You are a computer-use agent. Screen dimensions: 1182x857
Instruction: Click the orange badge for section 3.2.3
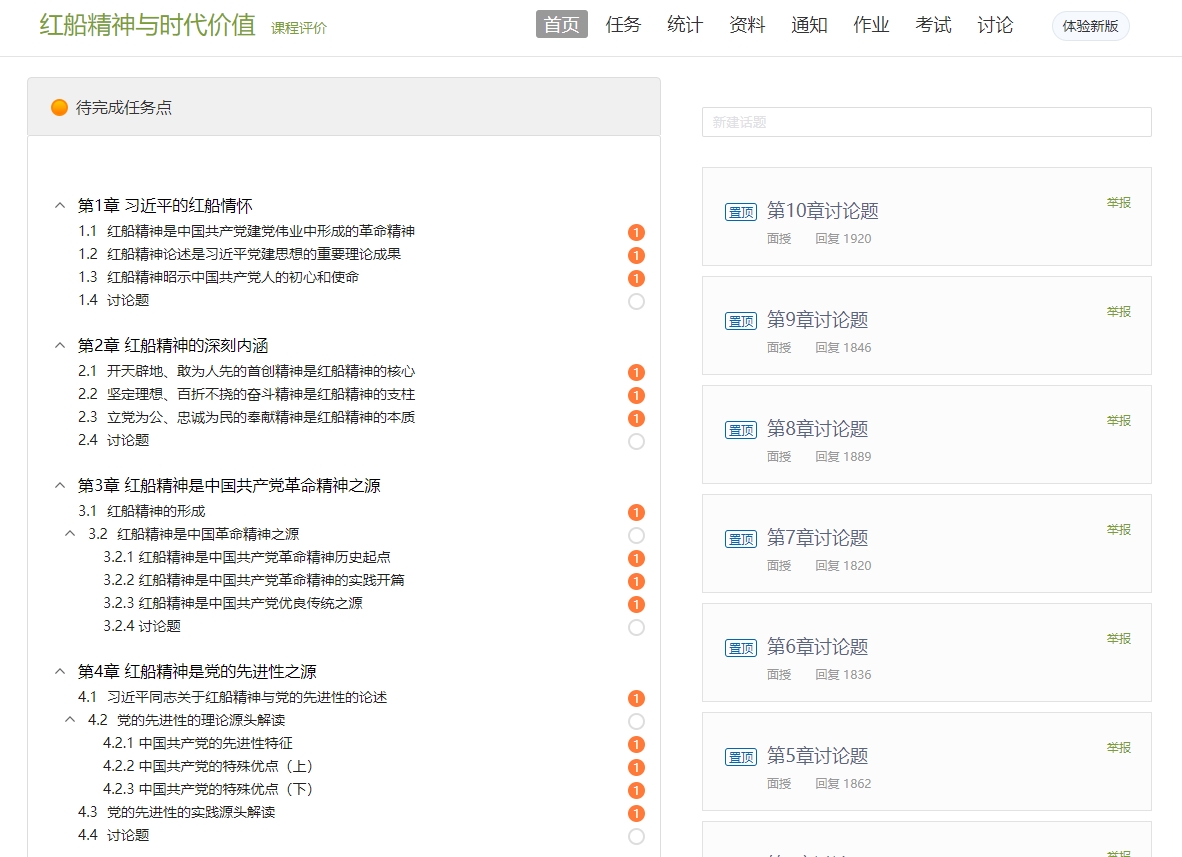coord(636,604)
